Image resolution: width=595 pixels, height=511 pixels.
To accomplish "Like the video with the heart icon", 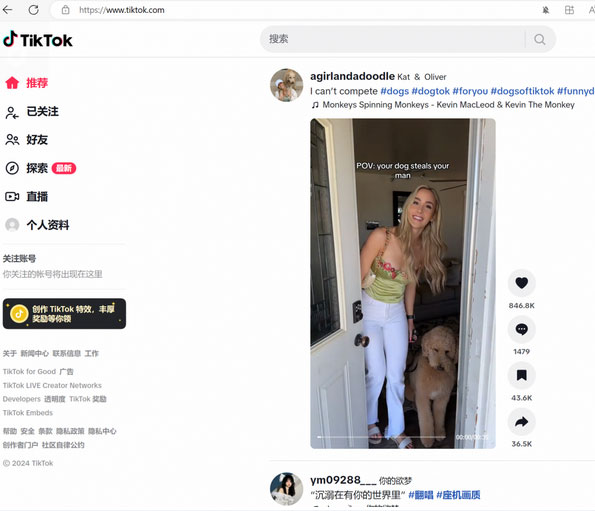I will point(521,283).
